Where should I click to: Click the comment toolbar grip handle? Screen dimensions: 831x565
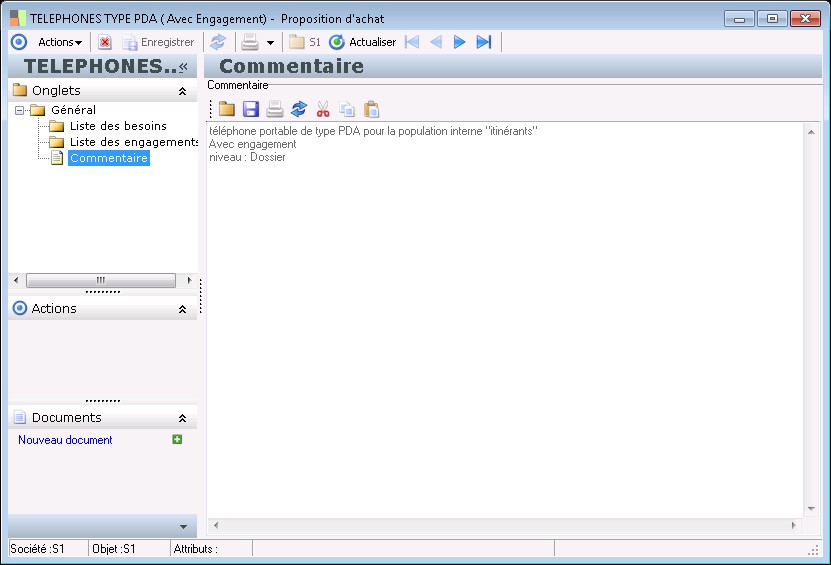[210, 109]
